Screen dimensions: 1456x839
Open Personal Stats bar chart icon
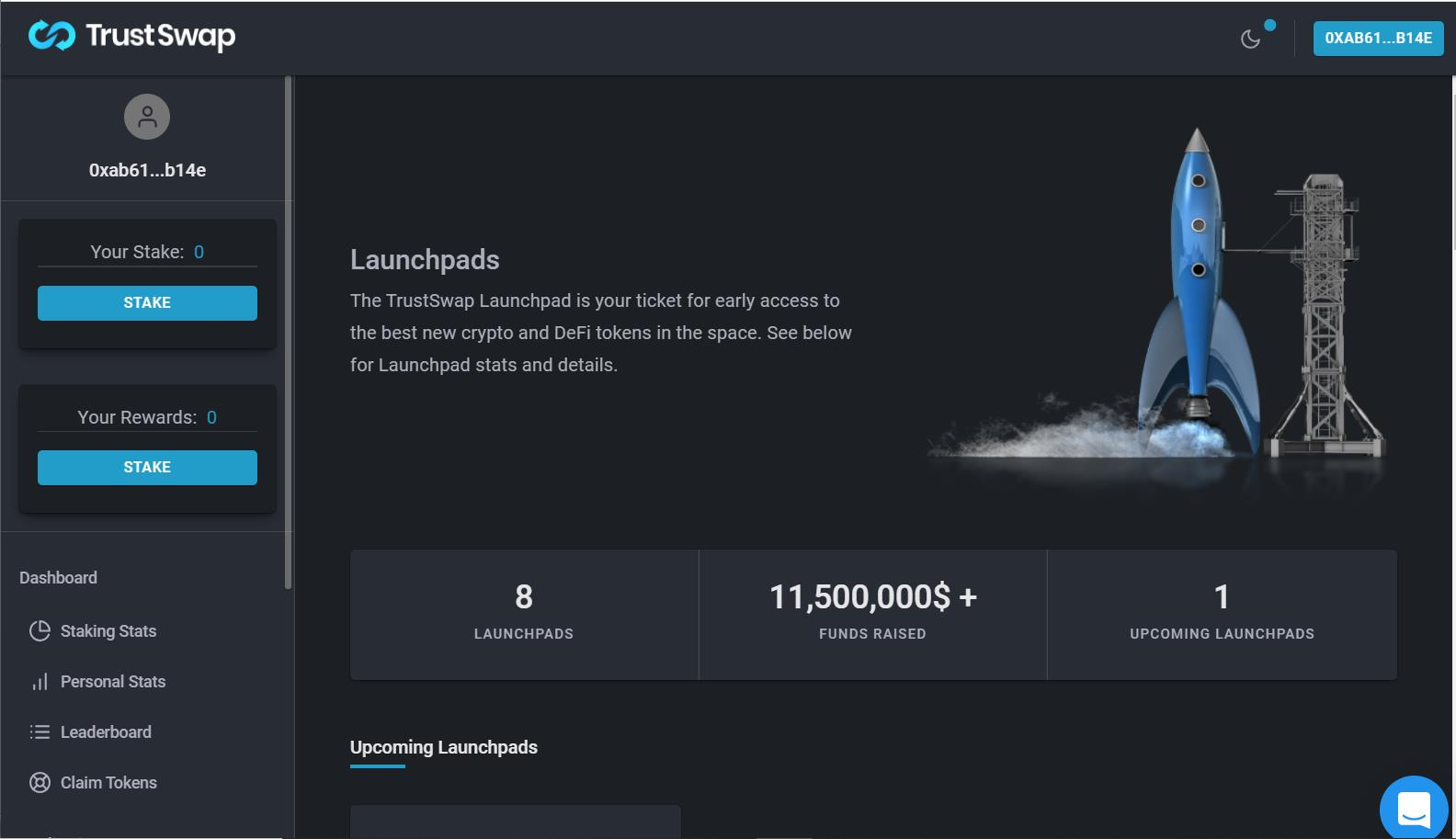[40, 681]
